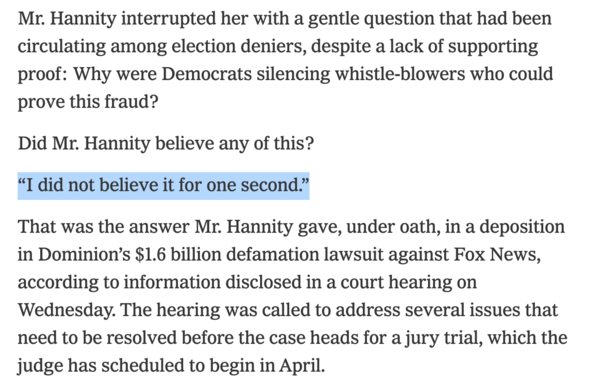This screenshot has height=386, width=596.
Task: Click the word "circulating" on second line
Action: point(62,46)
